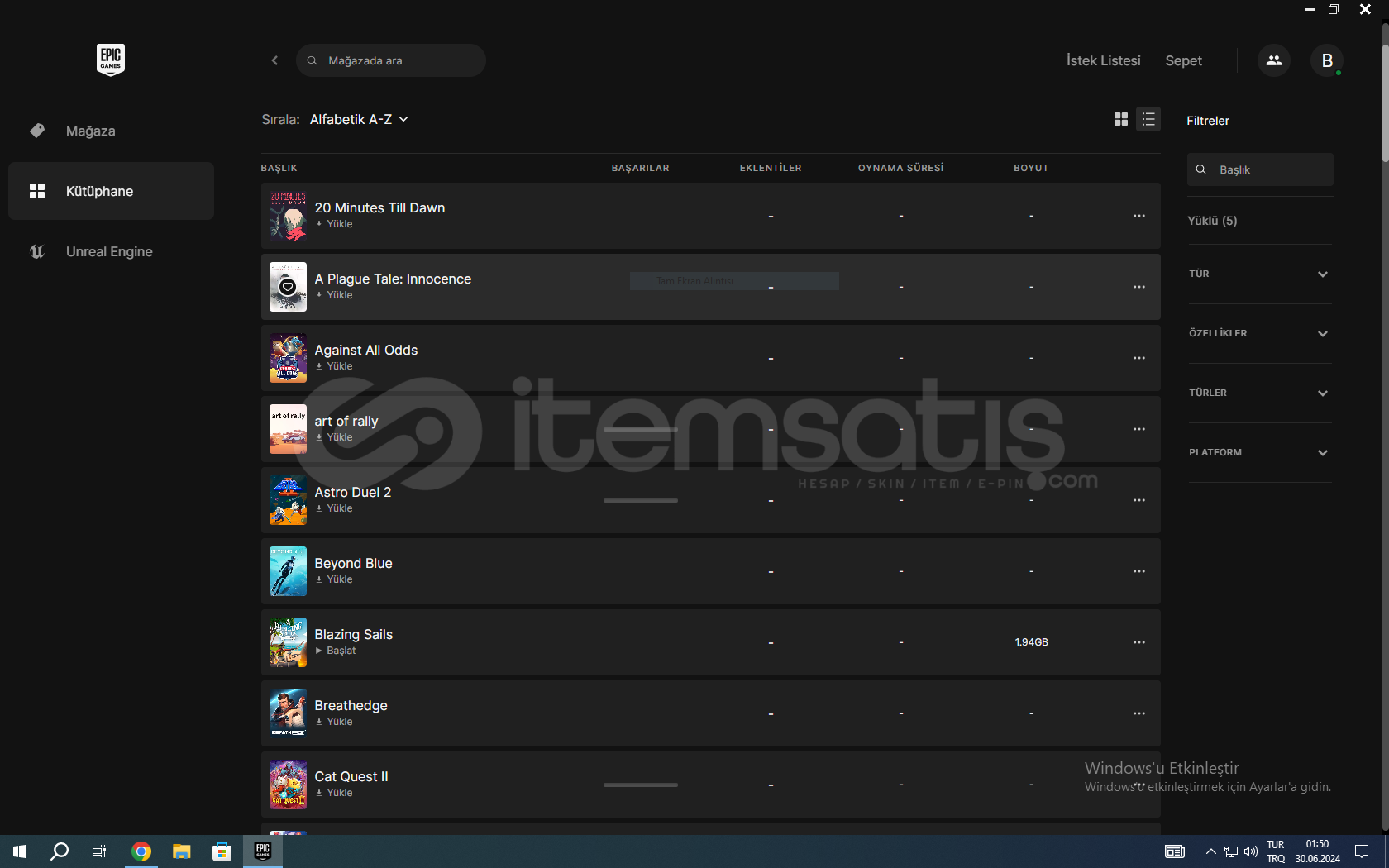Expand the ÖZELLİKLER filter
Viewport: 1389px width, 868px height.
(1259, 333)
